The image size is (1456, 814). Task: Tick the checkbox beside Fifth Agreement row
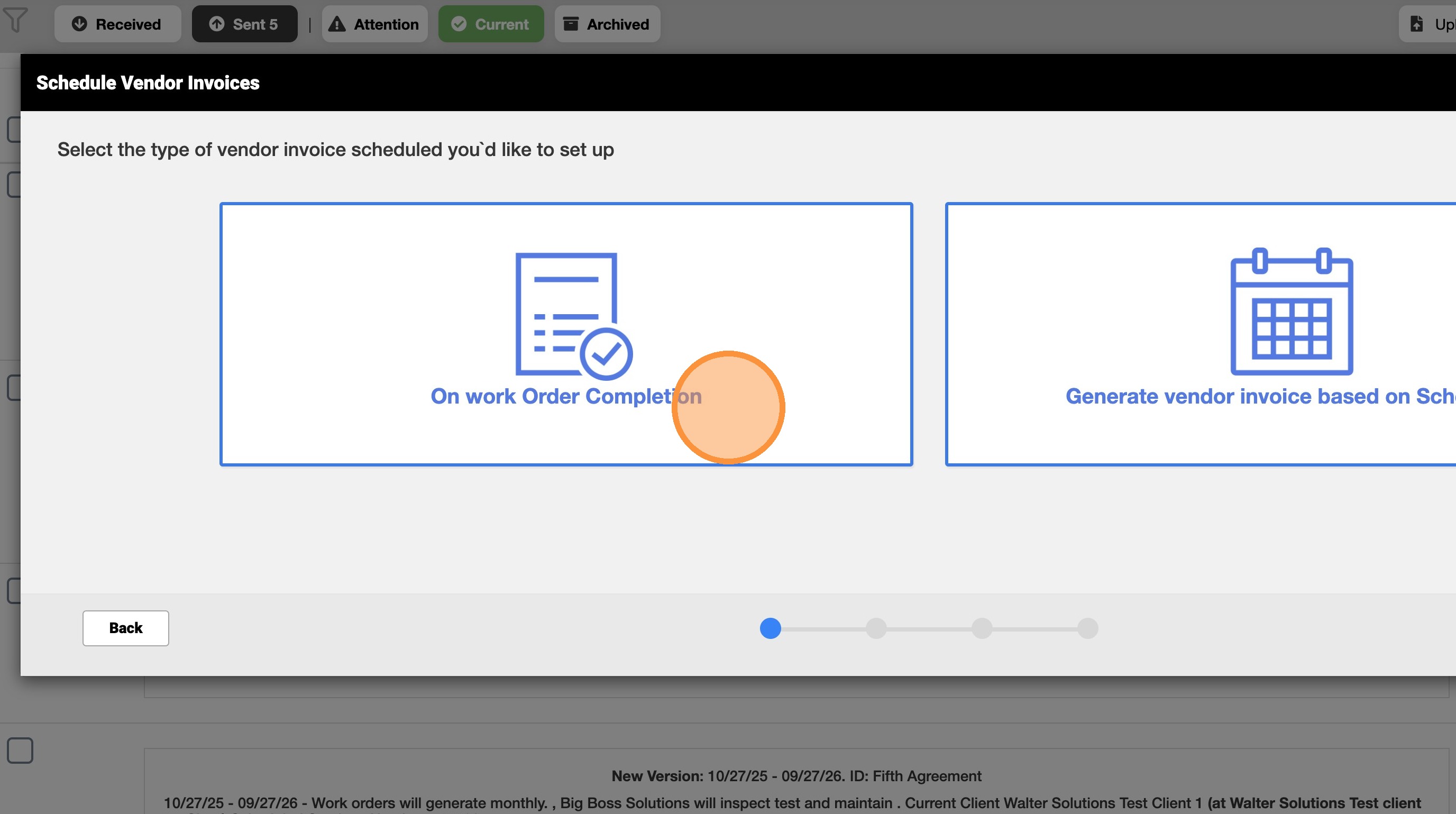point(20,751)
